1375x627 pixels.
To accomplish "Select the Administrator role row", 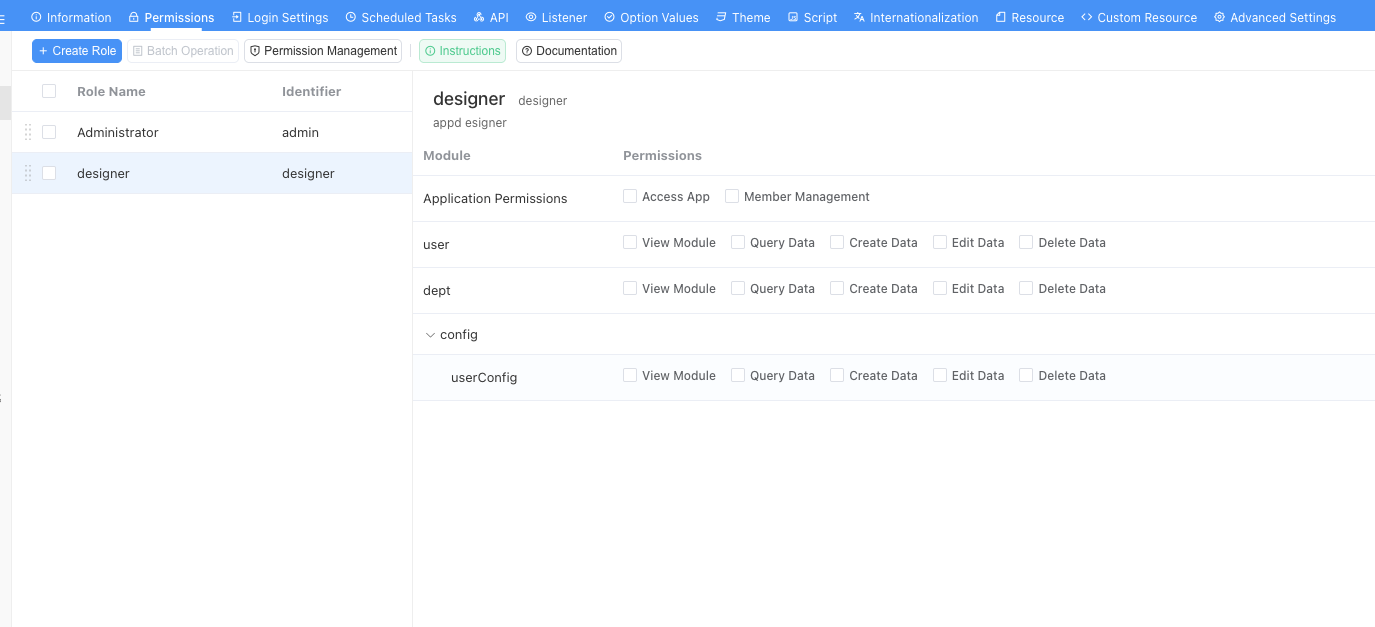I will (180, 132).
